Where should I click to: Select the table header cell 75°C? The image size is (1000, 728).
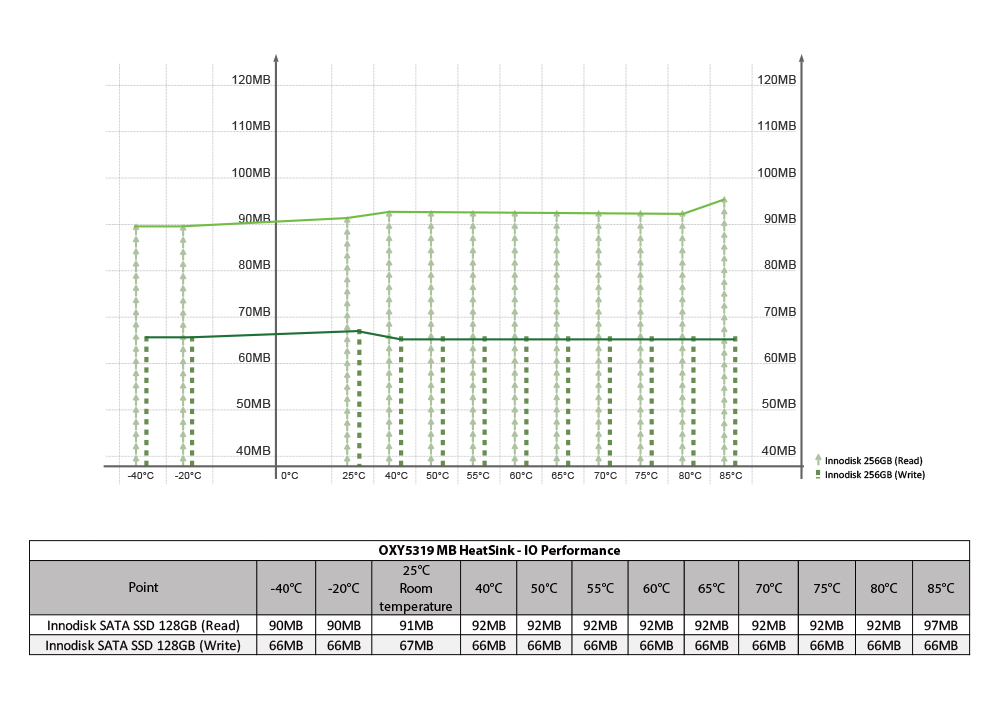(827, 588)
